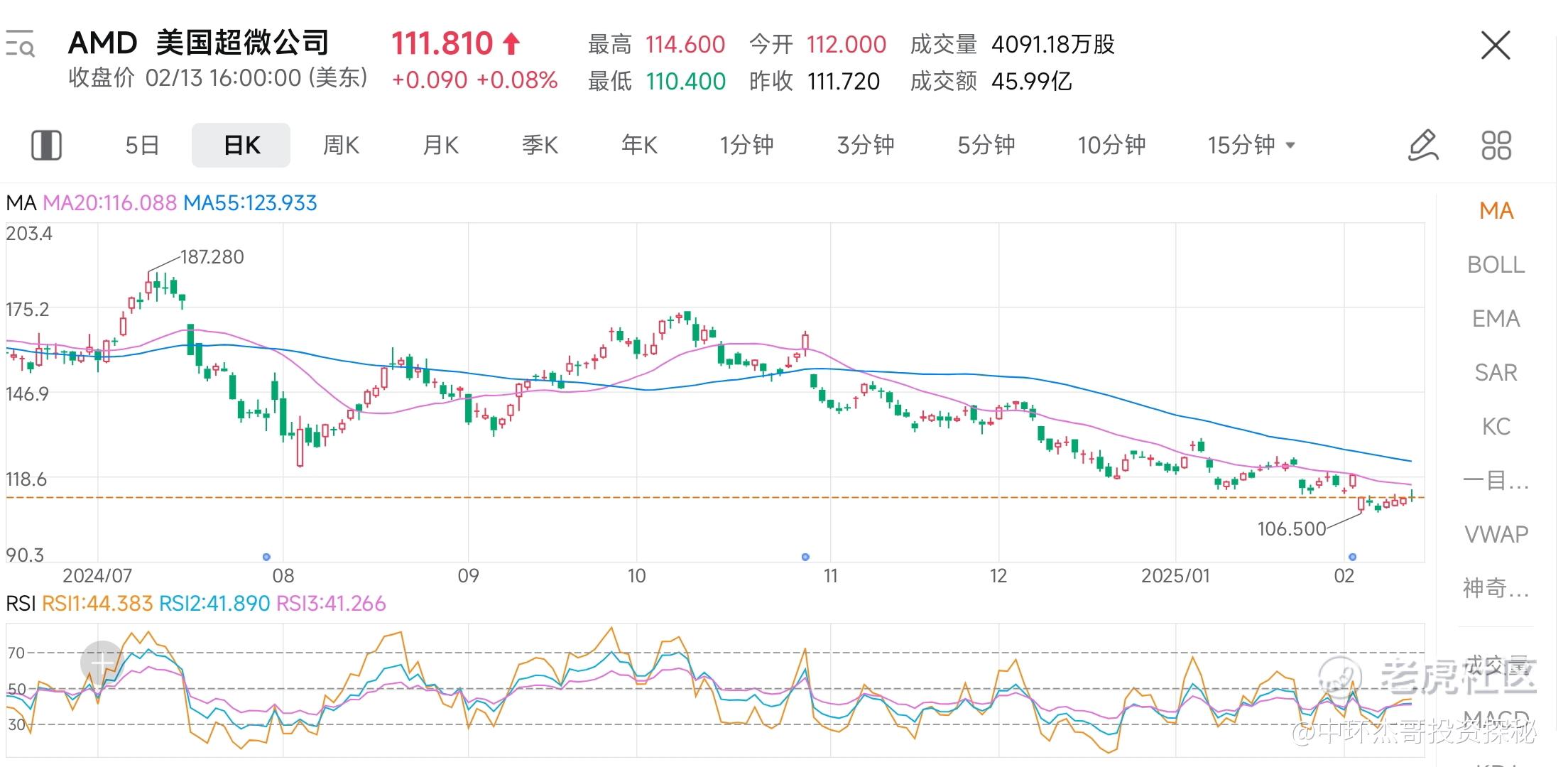Click the blue event dot near 08
The image size is (1568, 767).
(x=266, y=557)
